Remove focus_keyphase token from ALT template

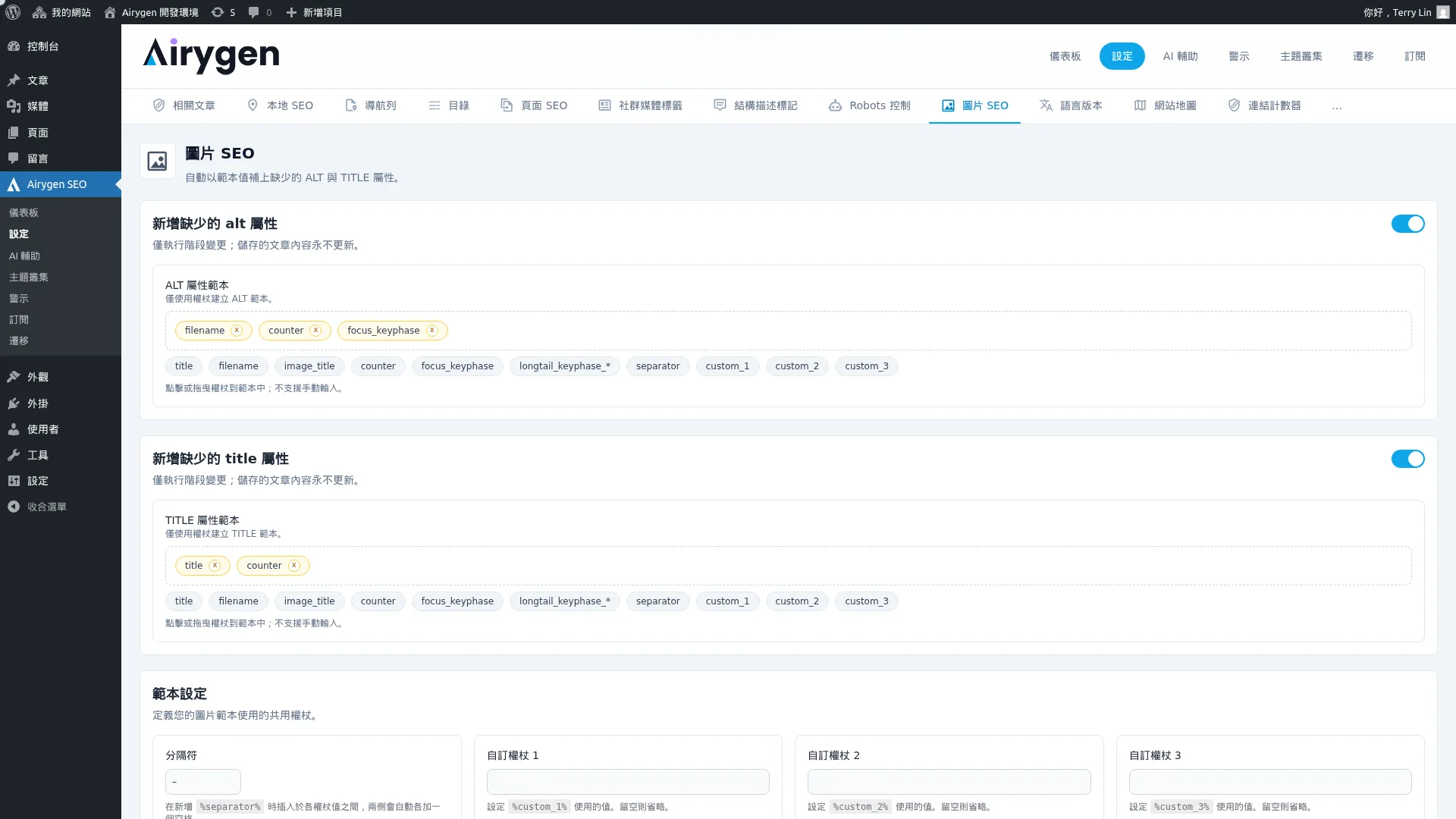coord(432,331)
